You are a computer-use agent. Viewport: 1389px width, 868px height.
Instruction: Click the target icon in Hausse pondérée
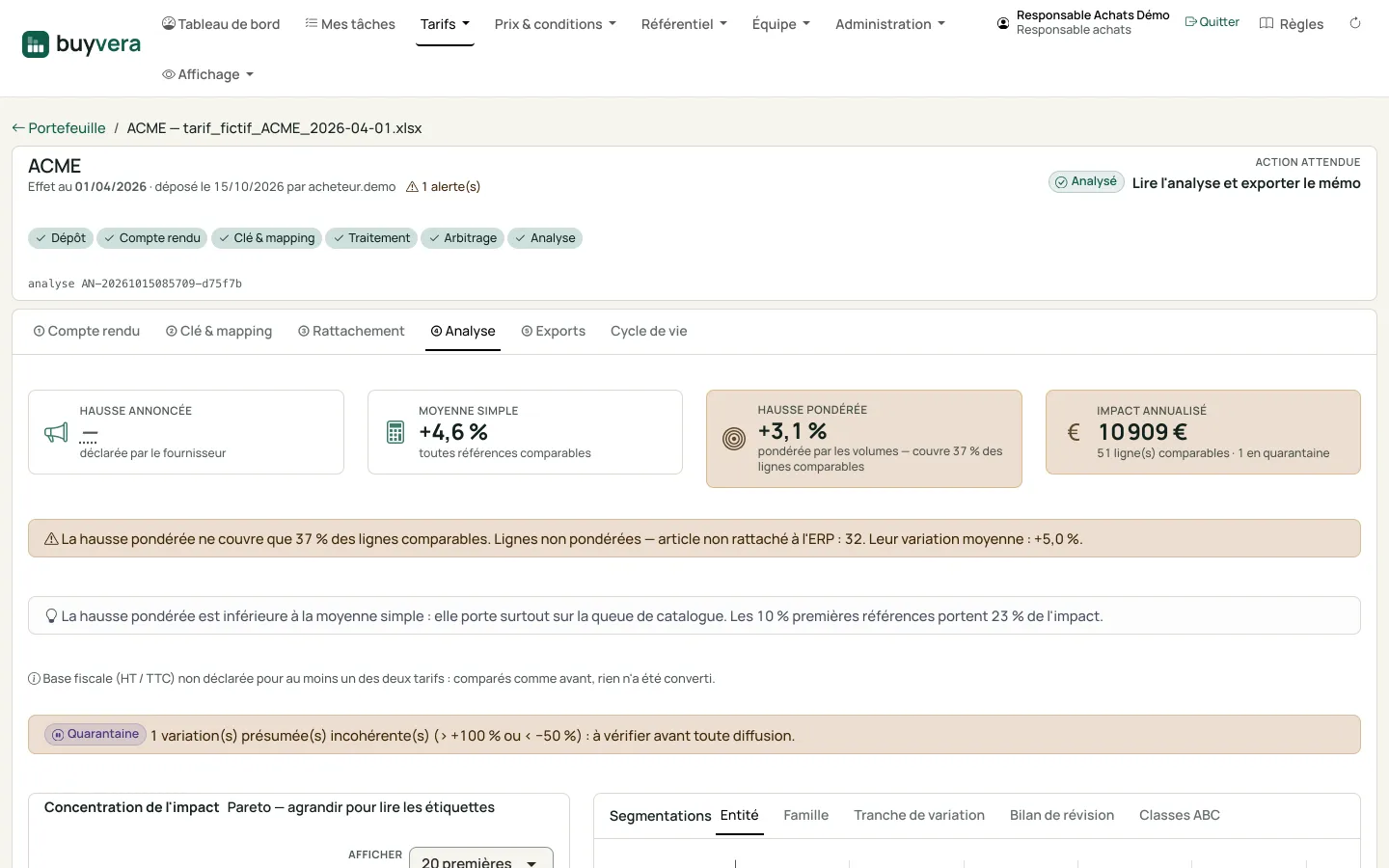pyautogui.click(x=734, y=439)
